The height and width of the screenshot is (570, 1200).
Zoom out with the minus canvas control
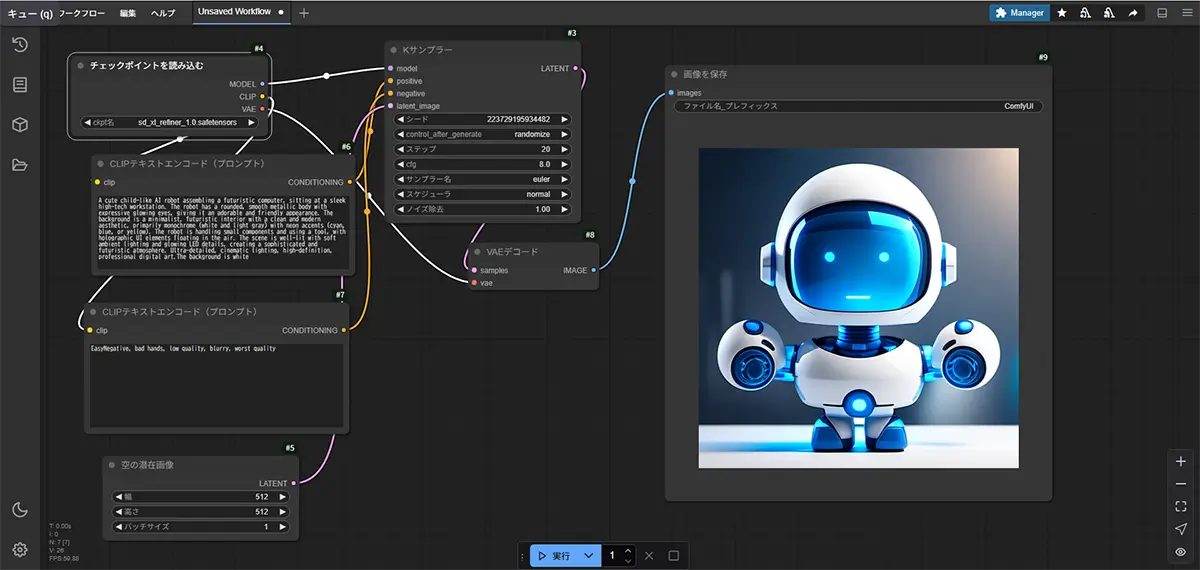pos(1181,484)
